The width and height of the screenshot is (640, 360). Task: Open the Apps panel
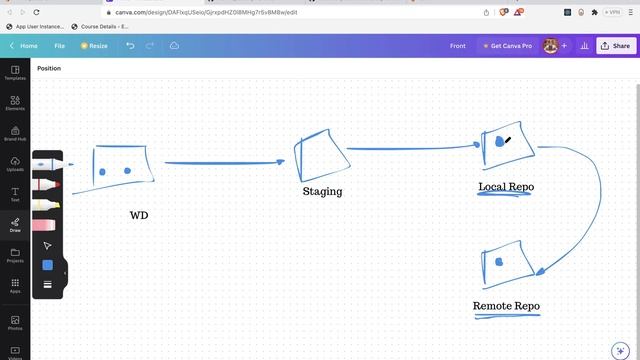[x=15, y=286]
